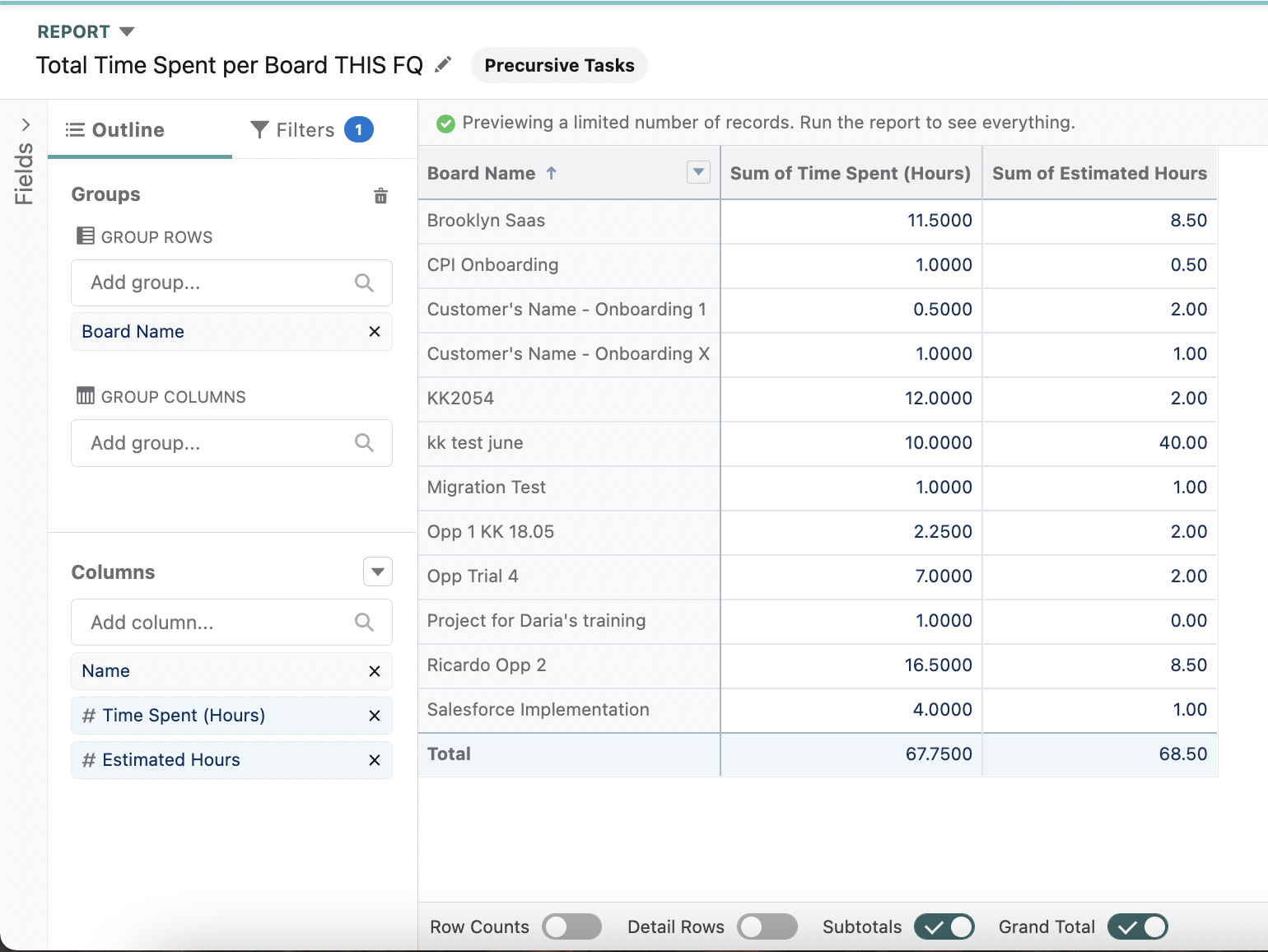The height and width of the screenshot is (952, 1268).
Task: Open the Board Name column dropdown
Action: click(x=698, y=172)
